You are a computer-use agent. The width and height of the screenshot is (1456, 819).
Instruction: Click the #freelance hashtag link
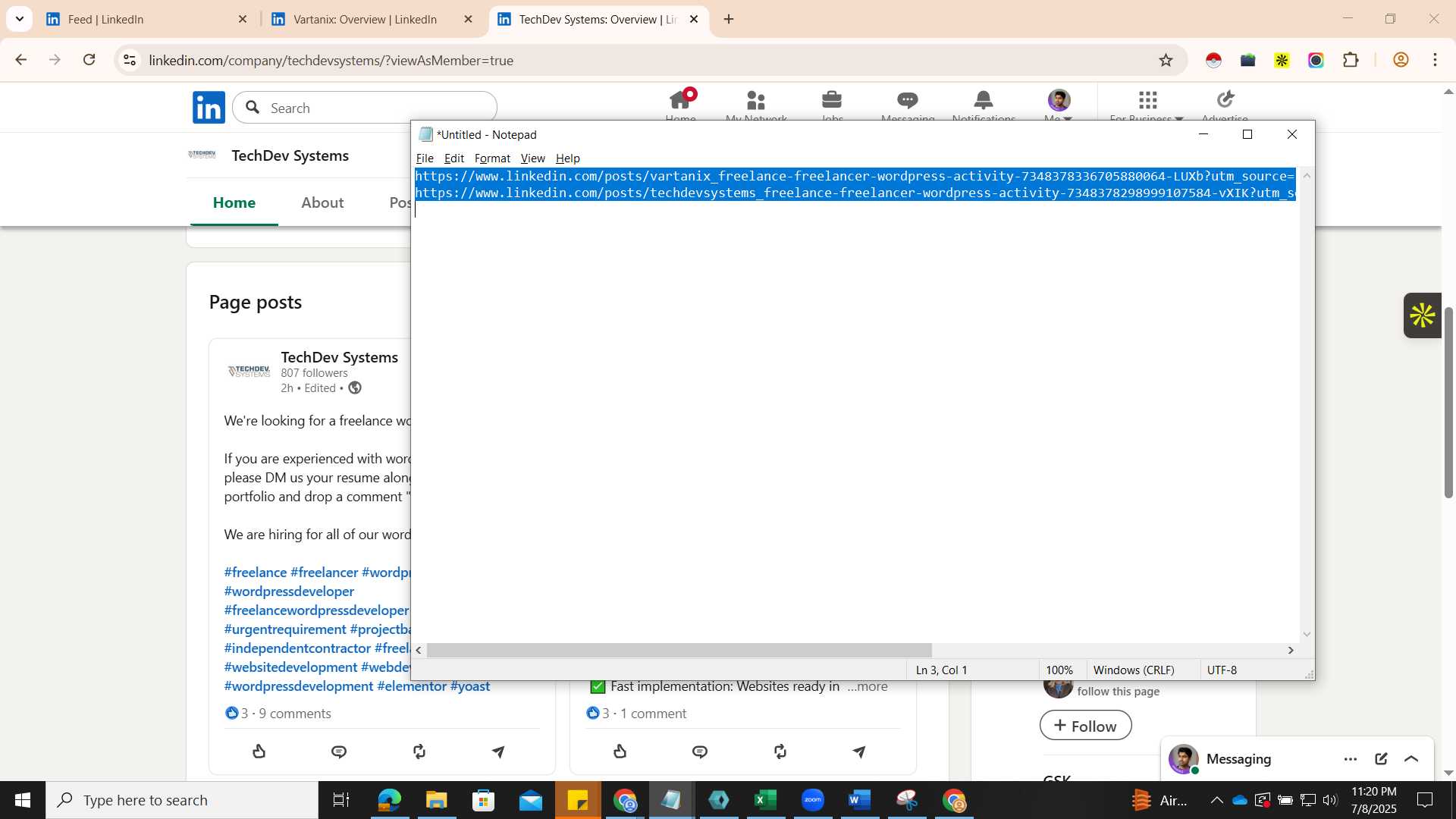click(x=255, y=573)
